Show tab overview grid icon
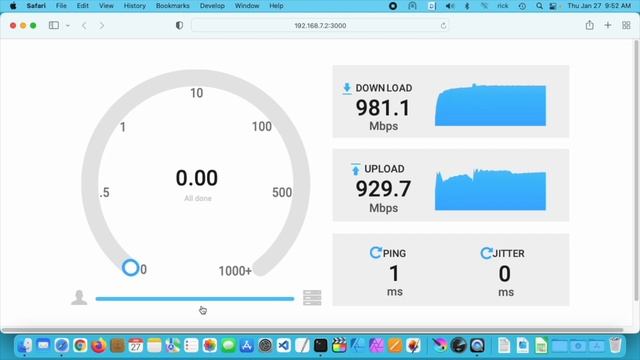 pyautogui.click(x=626, y=25)
